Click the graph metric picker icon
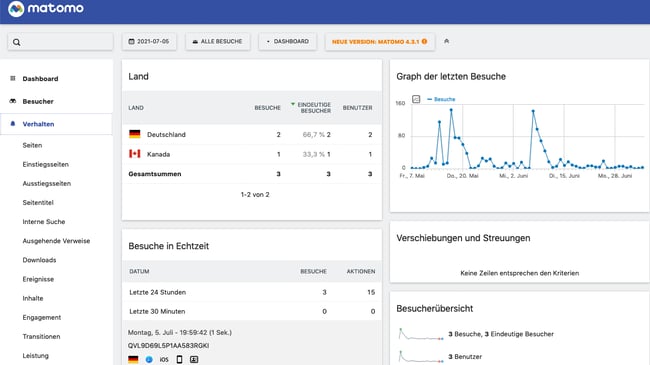This screenshot has height=365, width=650. (416, 99)
